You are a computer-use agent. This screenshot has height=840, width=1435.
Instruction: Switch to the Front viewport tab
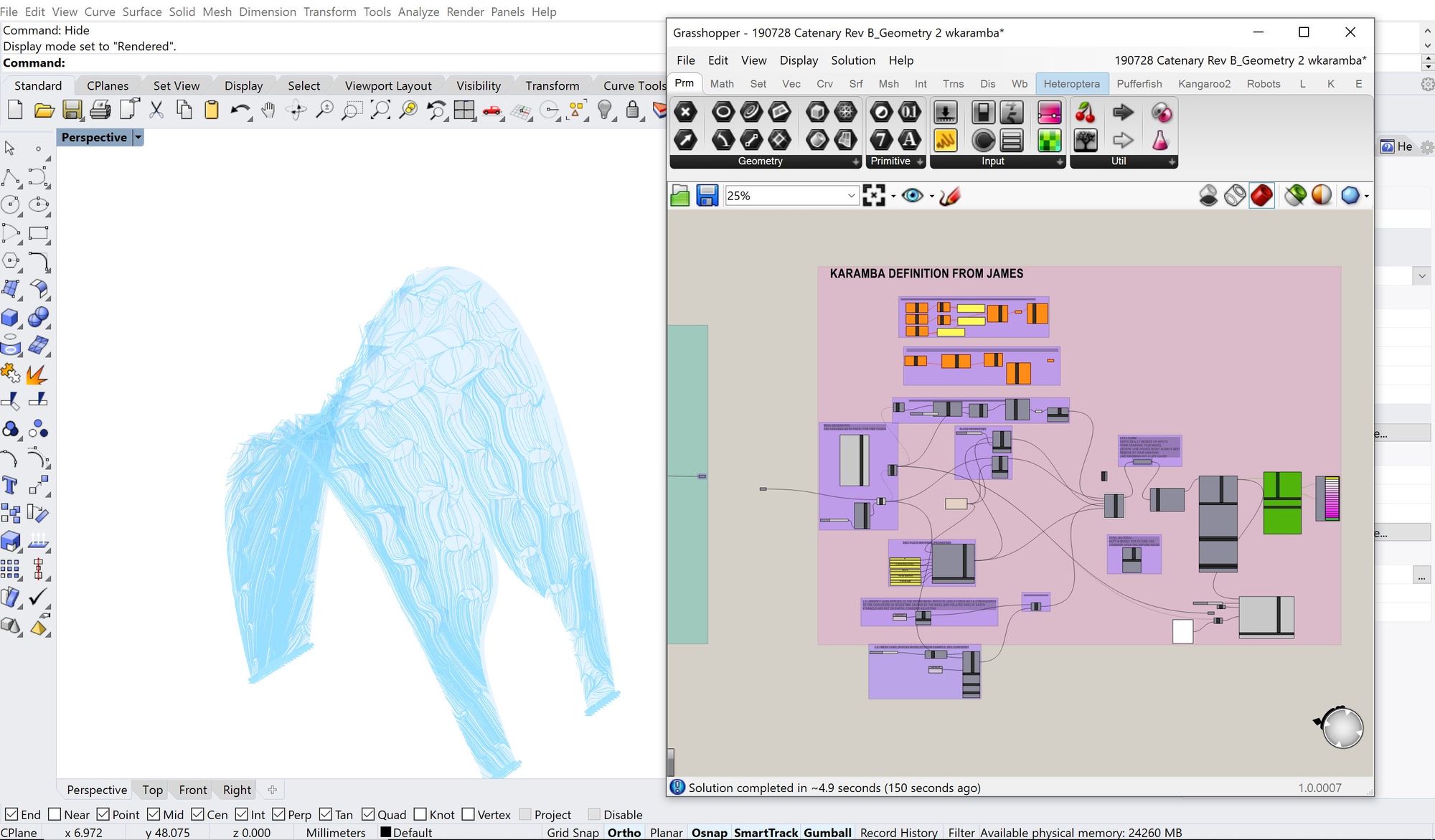click(192, 790)
